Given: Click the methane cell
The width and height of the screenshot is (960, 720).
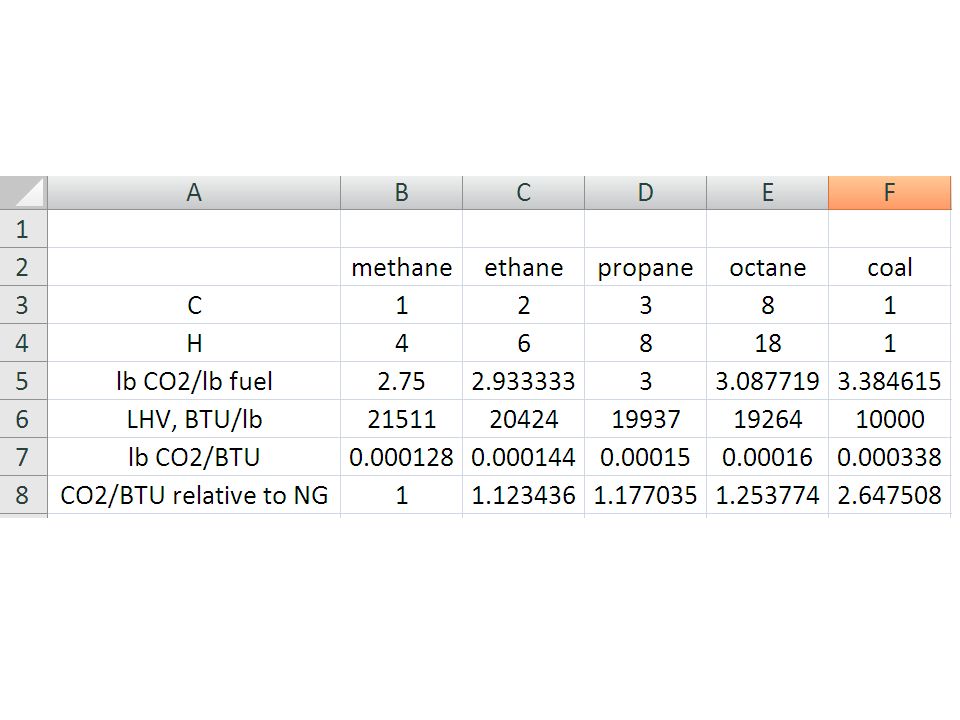Looking at the screenshot, I should 402,267.
